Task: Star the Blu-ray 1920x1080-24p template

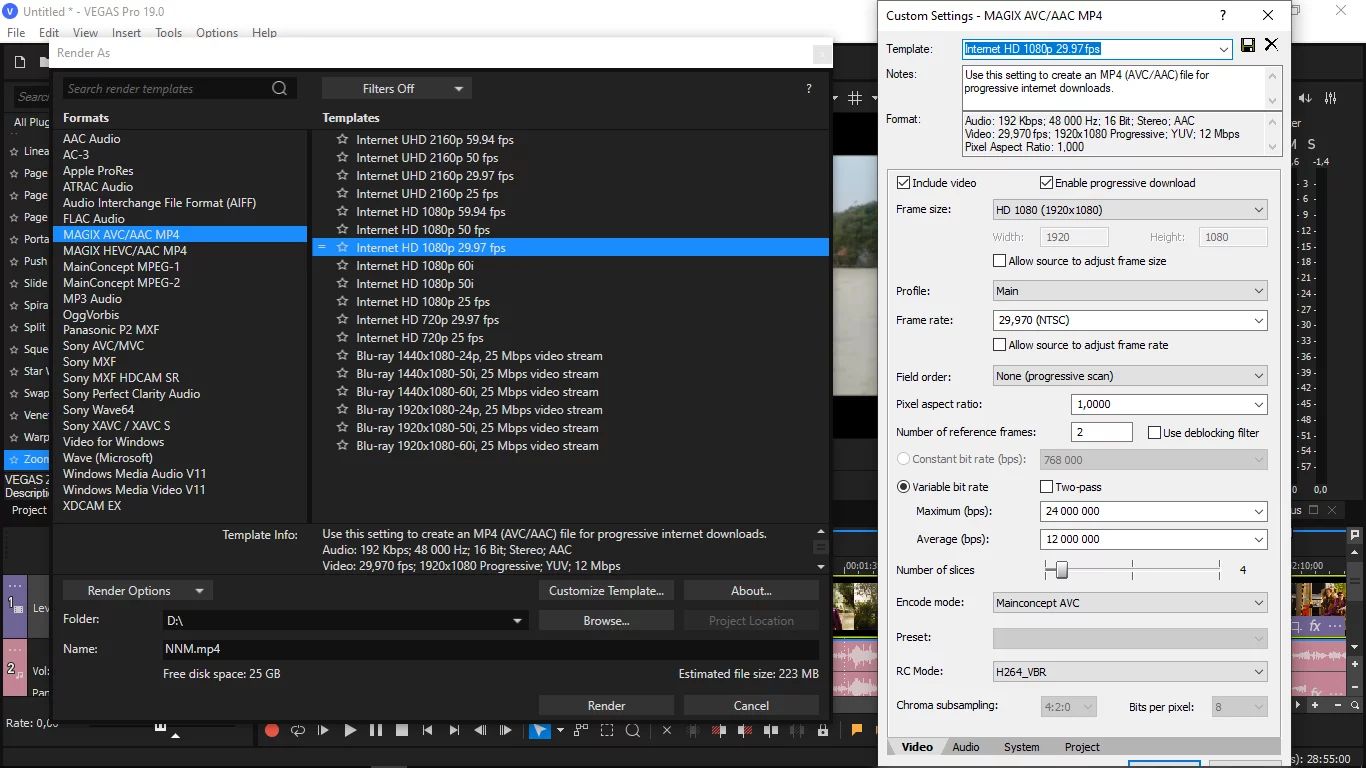Action: [342, 410]
